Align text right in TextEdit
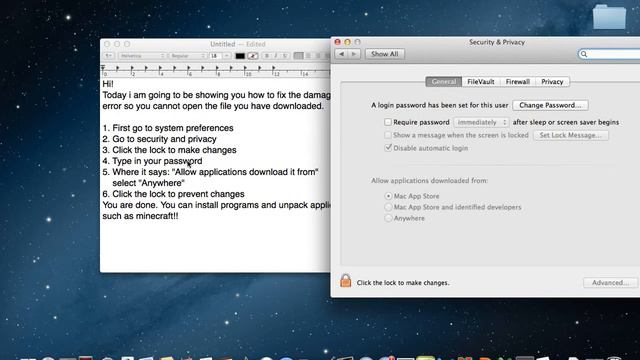 318,56
